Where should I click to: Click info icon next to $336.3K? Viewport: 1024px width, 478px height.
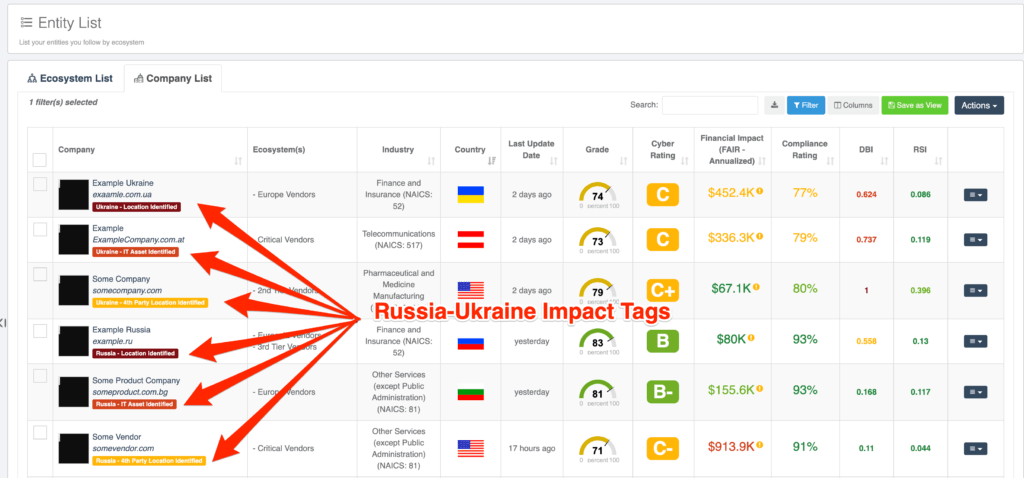(760, 236)
